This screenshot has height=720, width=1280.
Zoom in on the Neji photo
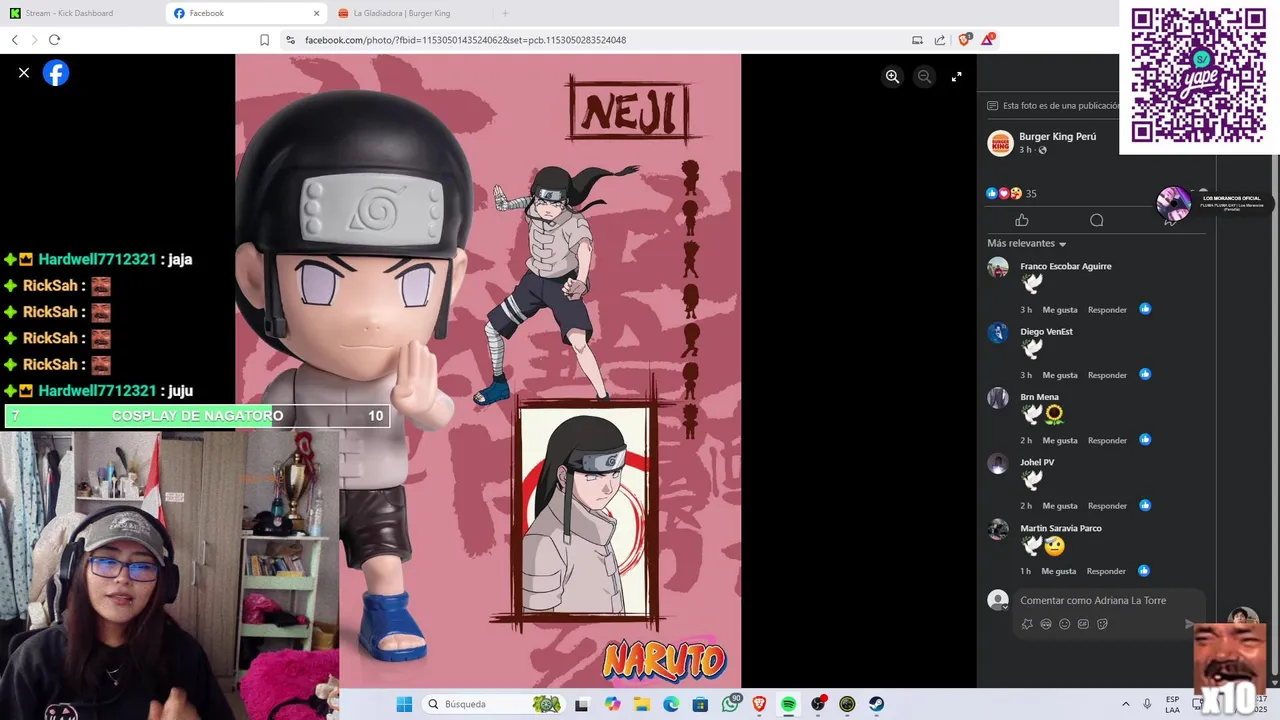(x=892, y=76)
